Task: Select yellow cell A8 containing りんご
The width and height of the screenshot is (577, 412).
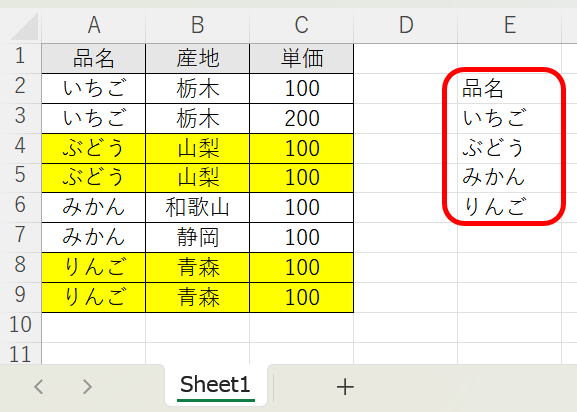Action: (x=94, y=267)
